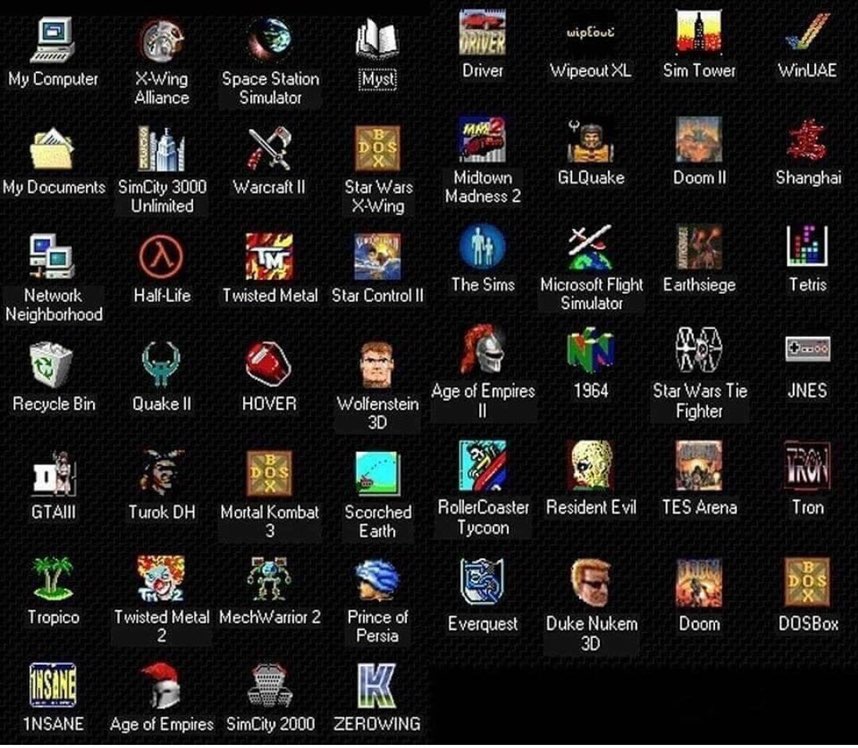Click the Duke Nukem 3D icon
The width and height of the screenshot is (858, 748).
tap(590, 582)
